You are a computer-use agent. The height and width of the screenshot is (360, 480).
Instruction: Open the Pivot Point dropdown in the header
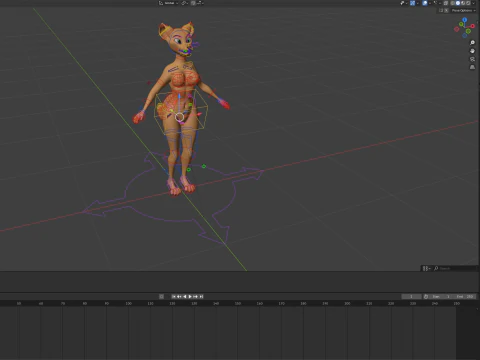point(185,3)
